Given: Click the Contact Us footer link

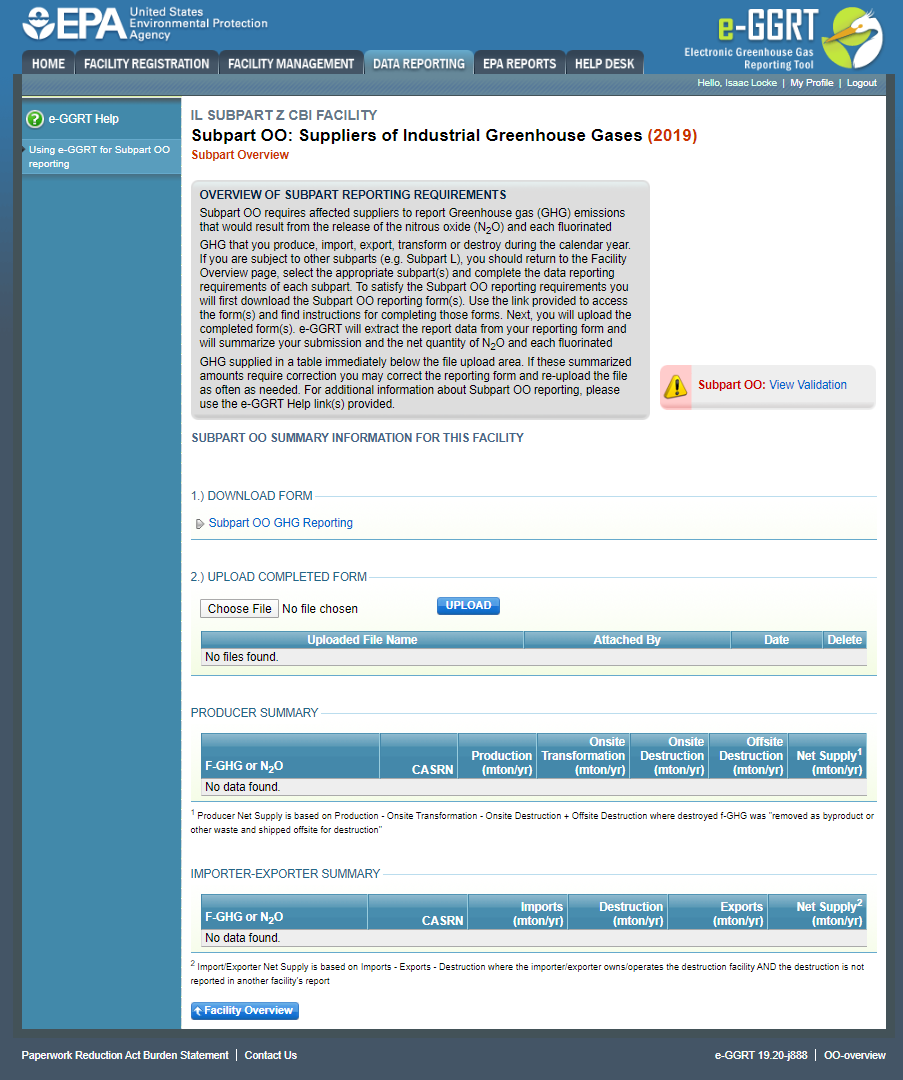Looking at the screenshot, I should coord(271,1055).
